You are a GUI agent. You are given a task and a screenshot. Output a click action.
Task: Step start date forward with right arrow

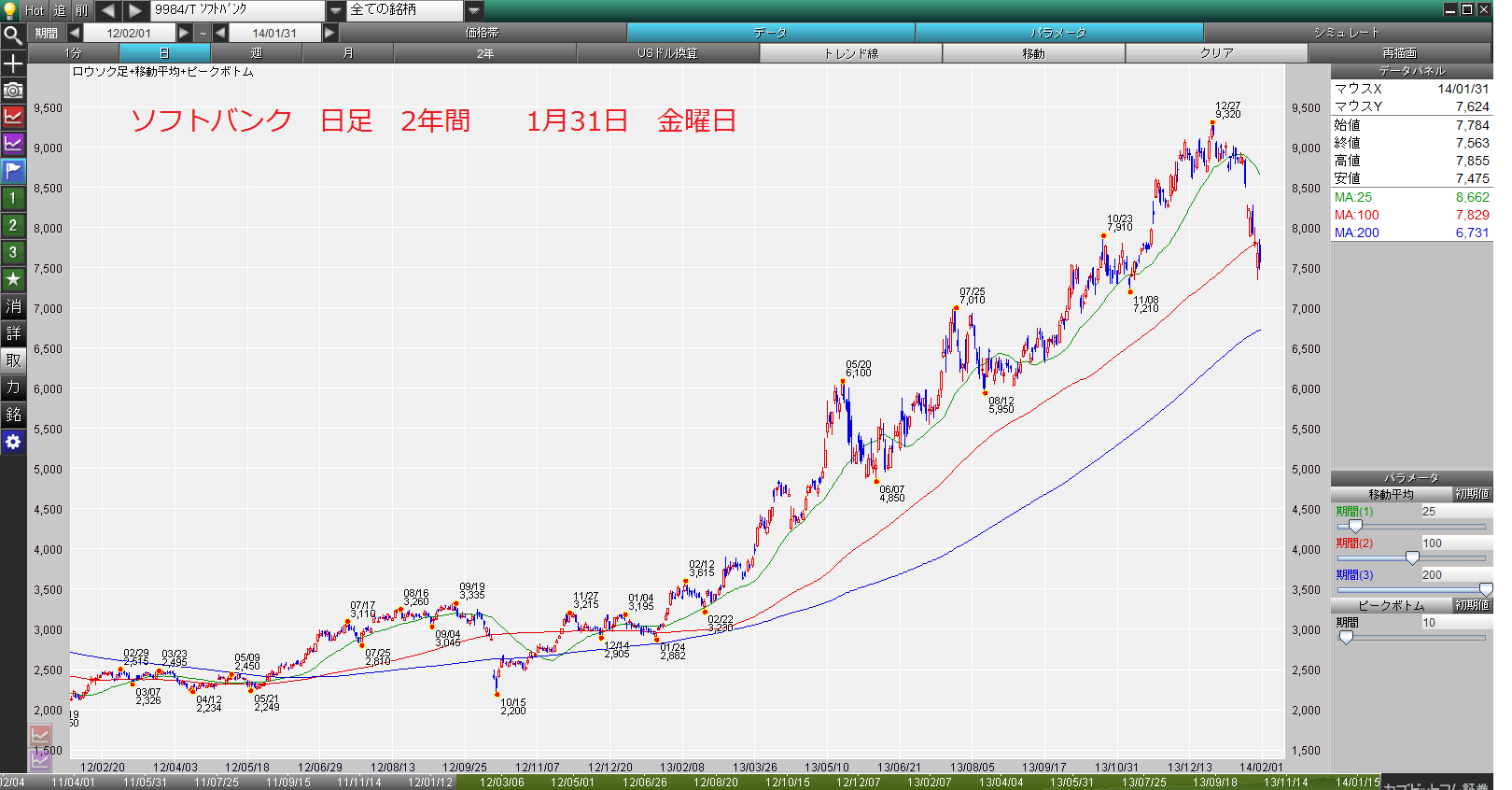click(x=184, y=33)
